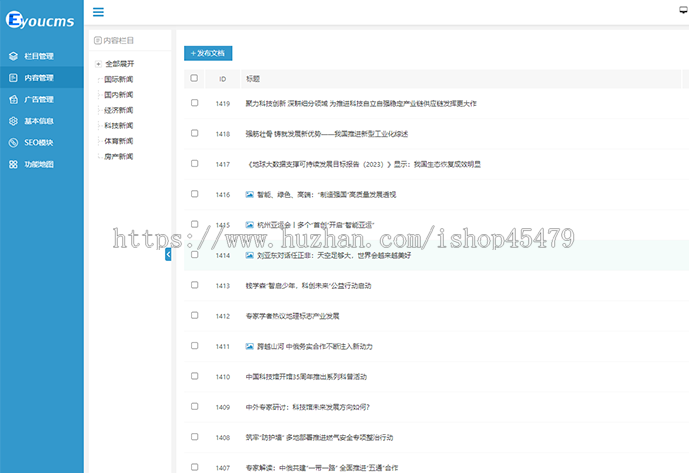Check the checkbox for row 1412

tap(195, 315)
